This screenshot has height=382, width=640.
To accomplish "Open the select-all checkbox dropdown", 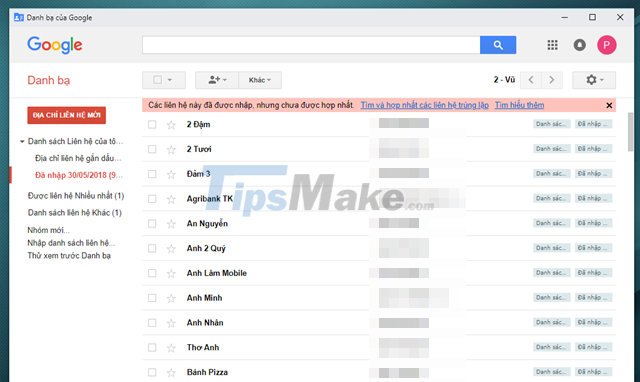I will click(x=164, y=80).
